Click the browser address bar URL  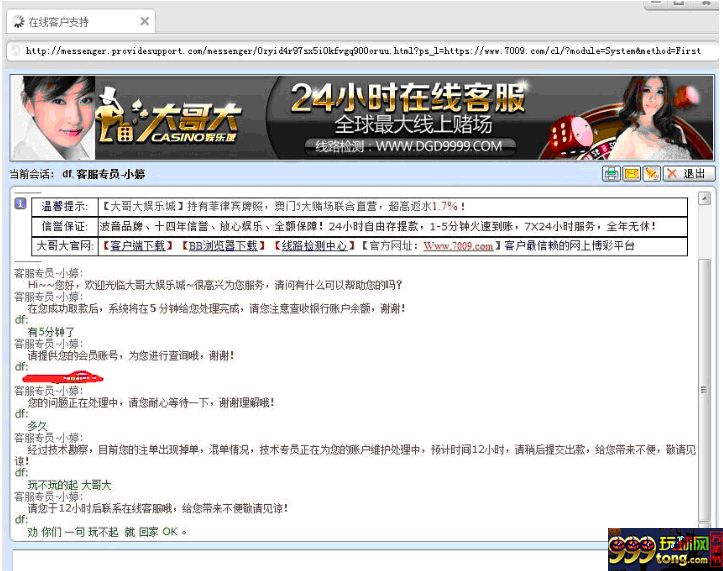point(363,51)
